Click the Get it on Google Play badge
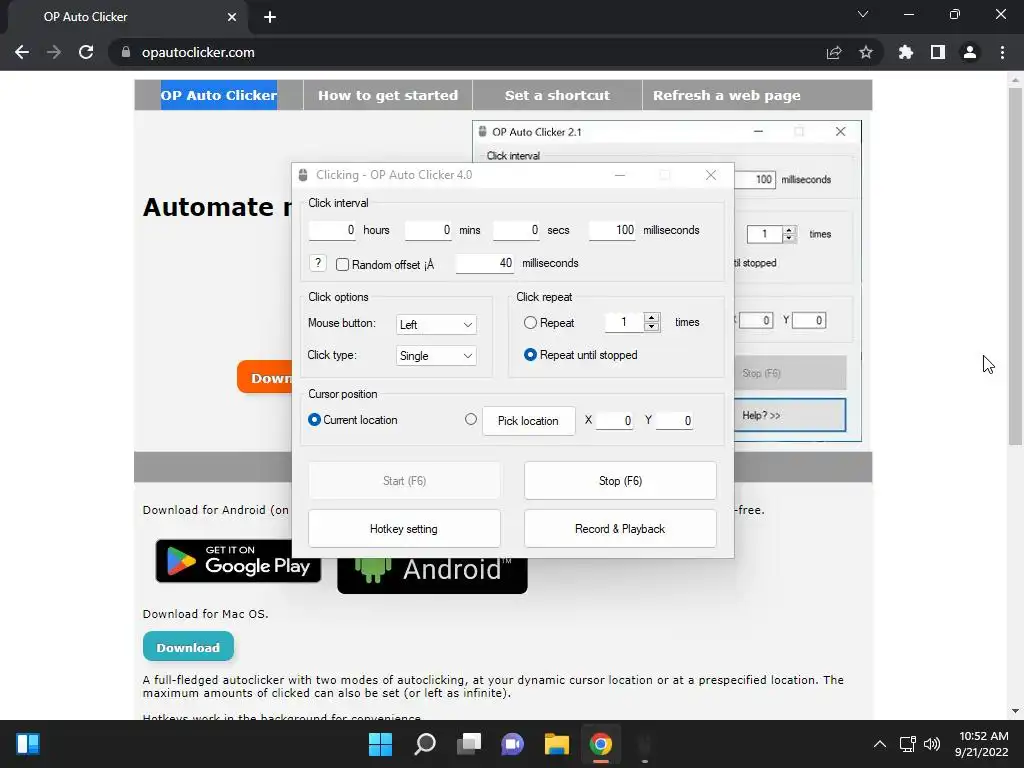 pyautogui.click(x=238, y=561)
